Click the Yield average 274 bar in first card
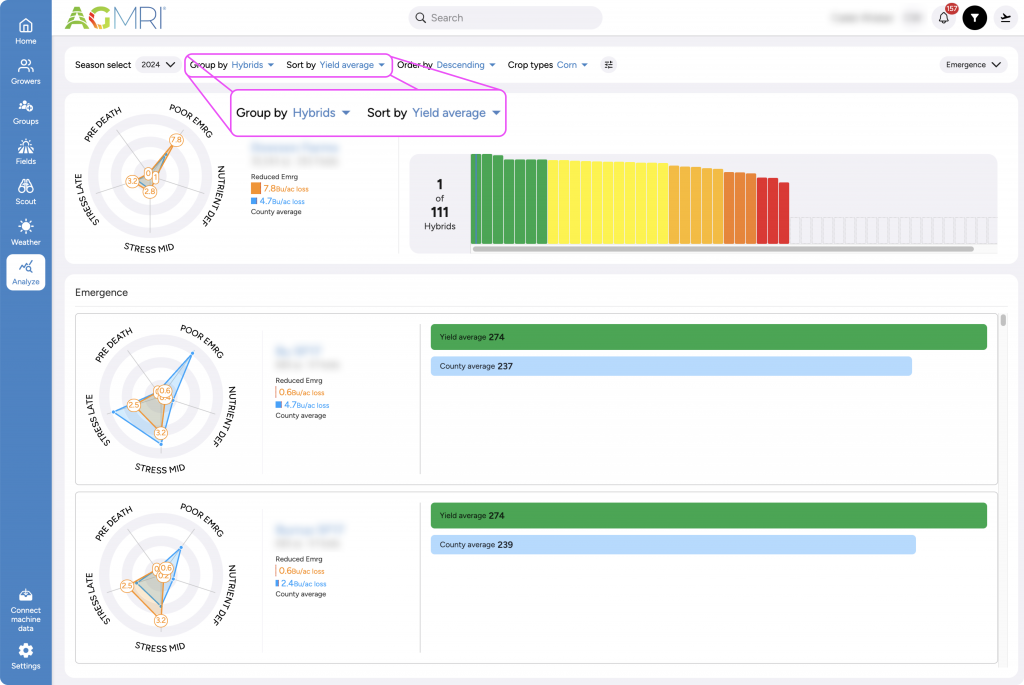Viewport: 1024px width, 685px height. pos(709,337)
